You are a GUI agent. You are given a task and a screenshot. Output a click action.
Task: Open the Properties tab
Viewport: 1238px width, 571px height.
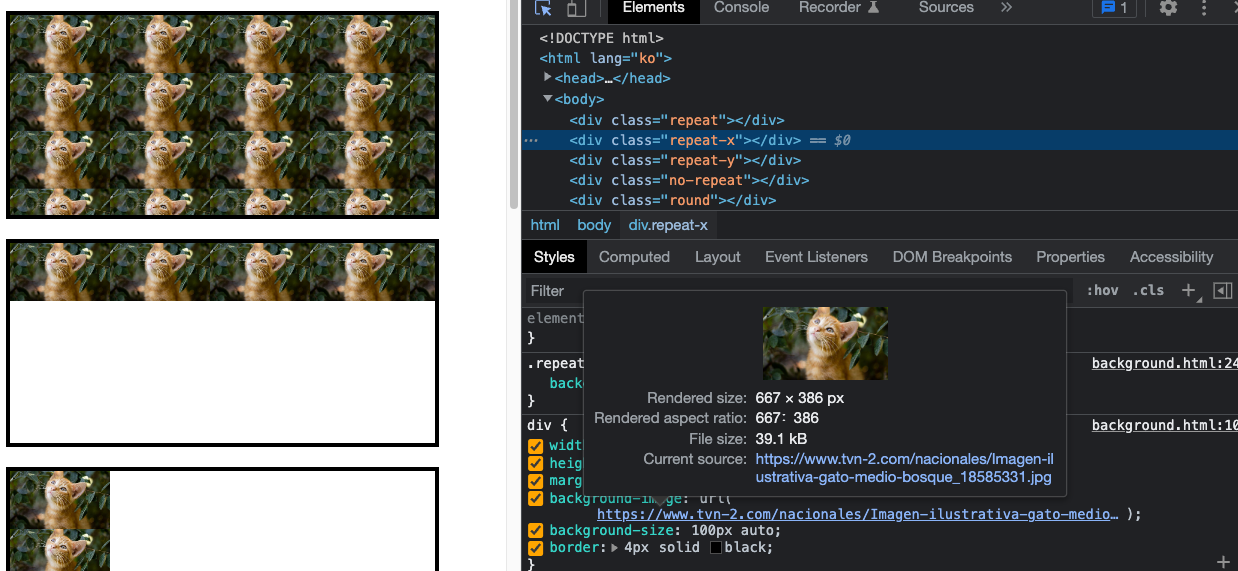(x=1070, y=257)
